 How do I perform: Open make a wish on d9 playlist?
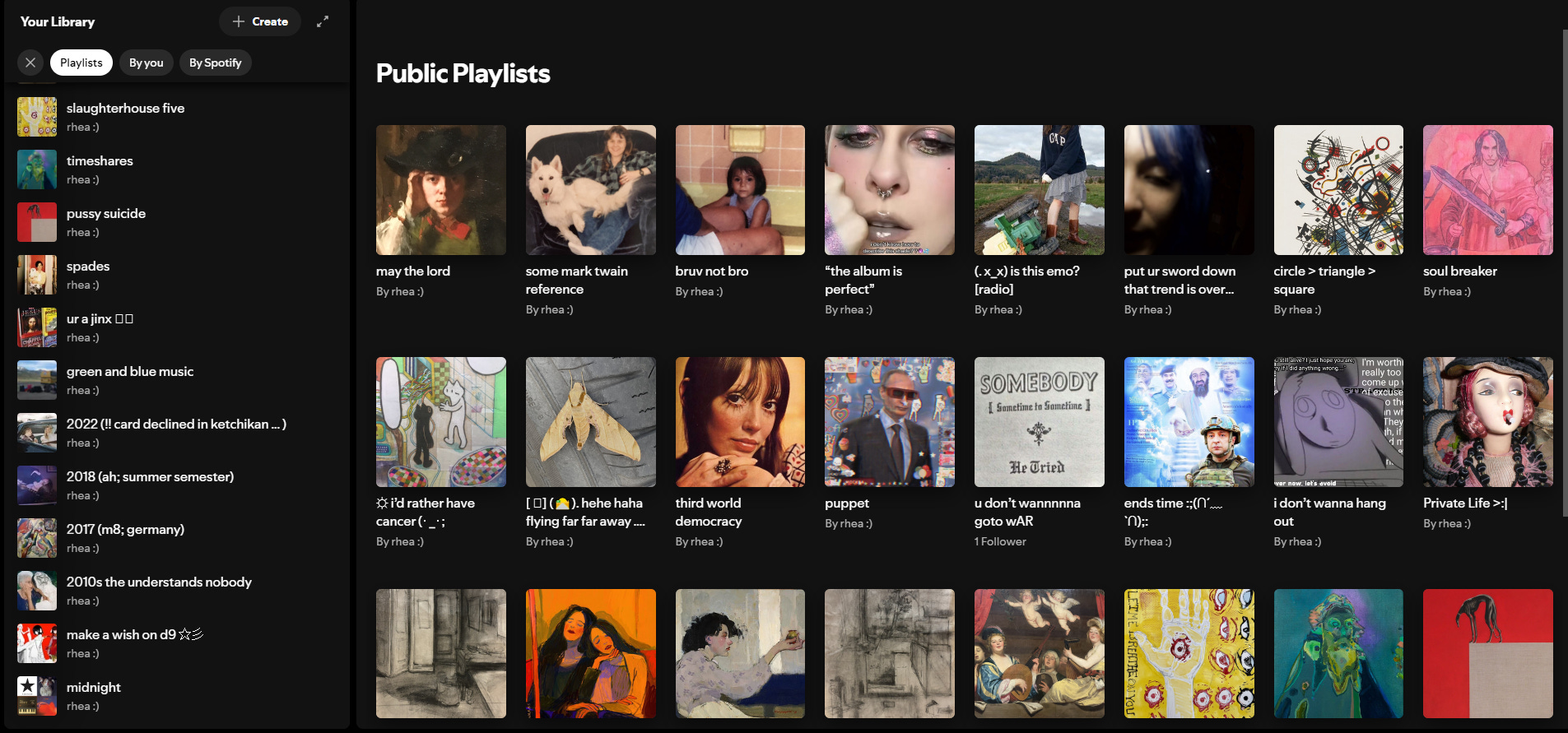[177, 643]
